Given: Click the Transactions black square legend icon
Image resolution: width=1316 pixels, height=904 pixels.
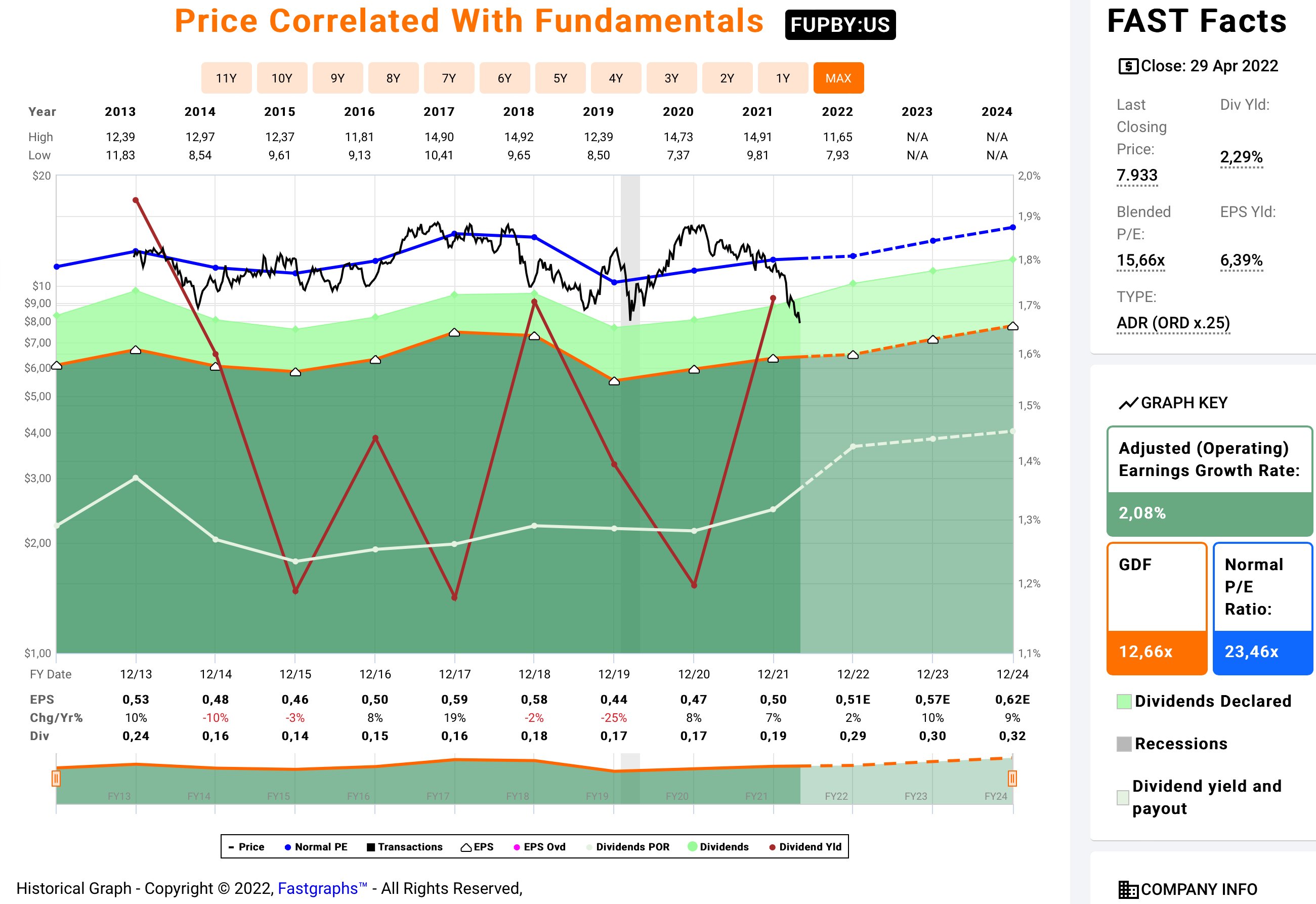Looking at the screenshot, I should [x=370, y=847].
